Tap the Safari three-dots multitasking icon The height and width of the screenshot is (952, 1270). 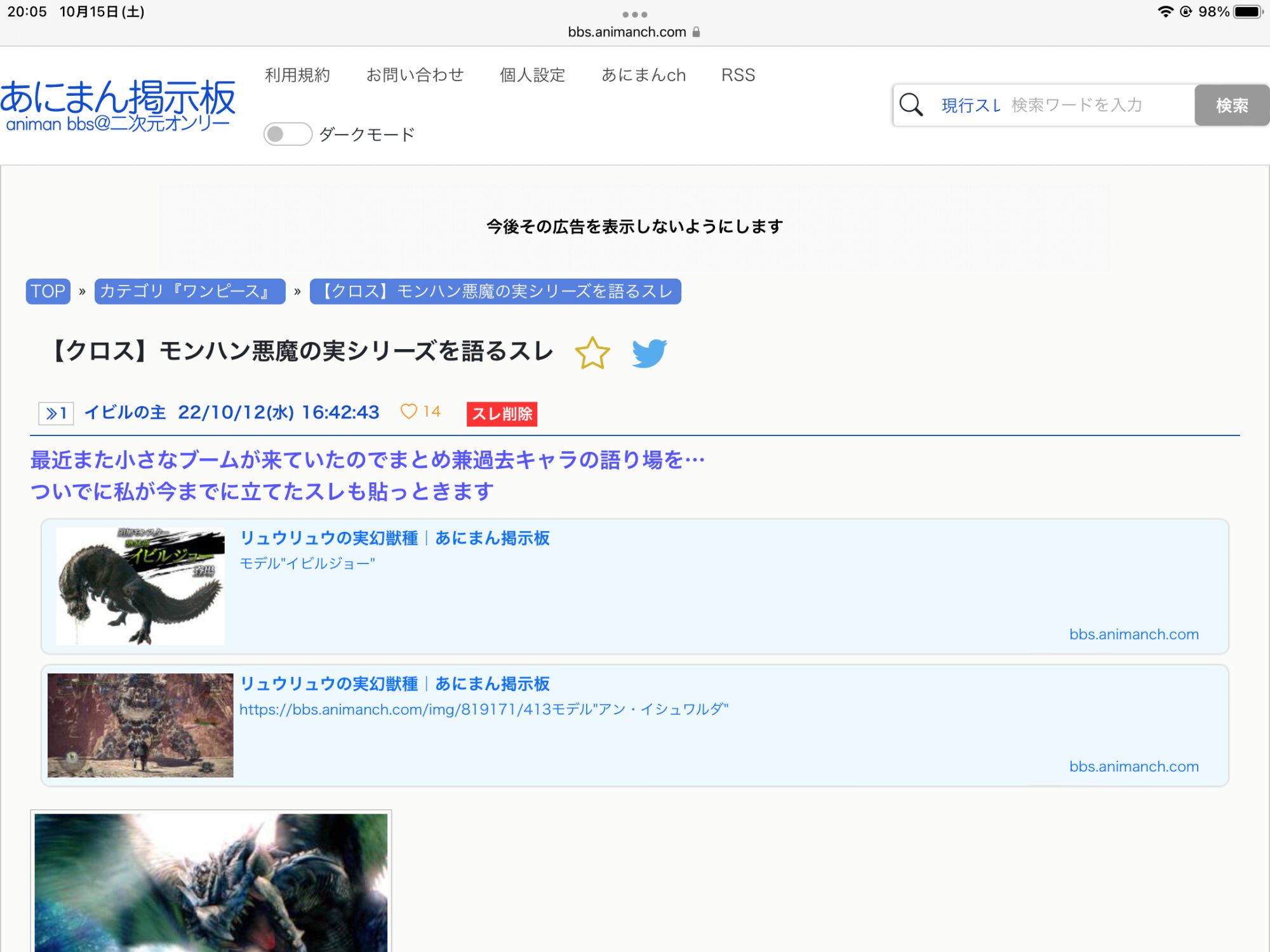point(634,14)
